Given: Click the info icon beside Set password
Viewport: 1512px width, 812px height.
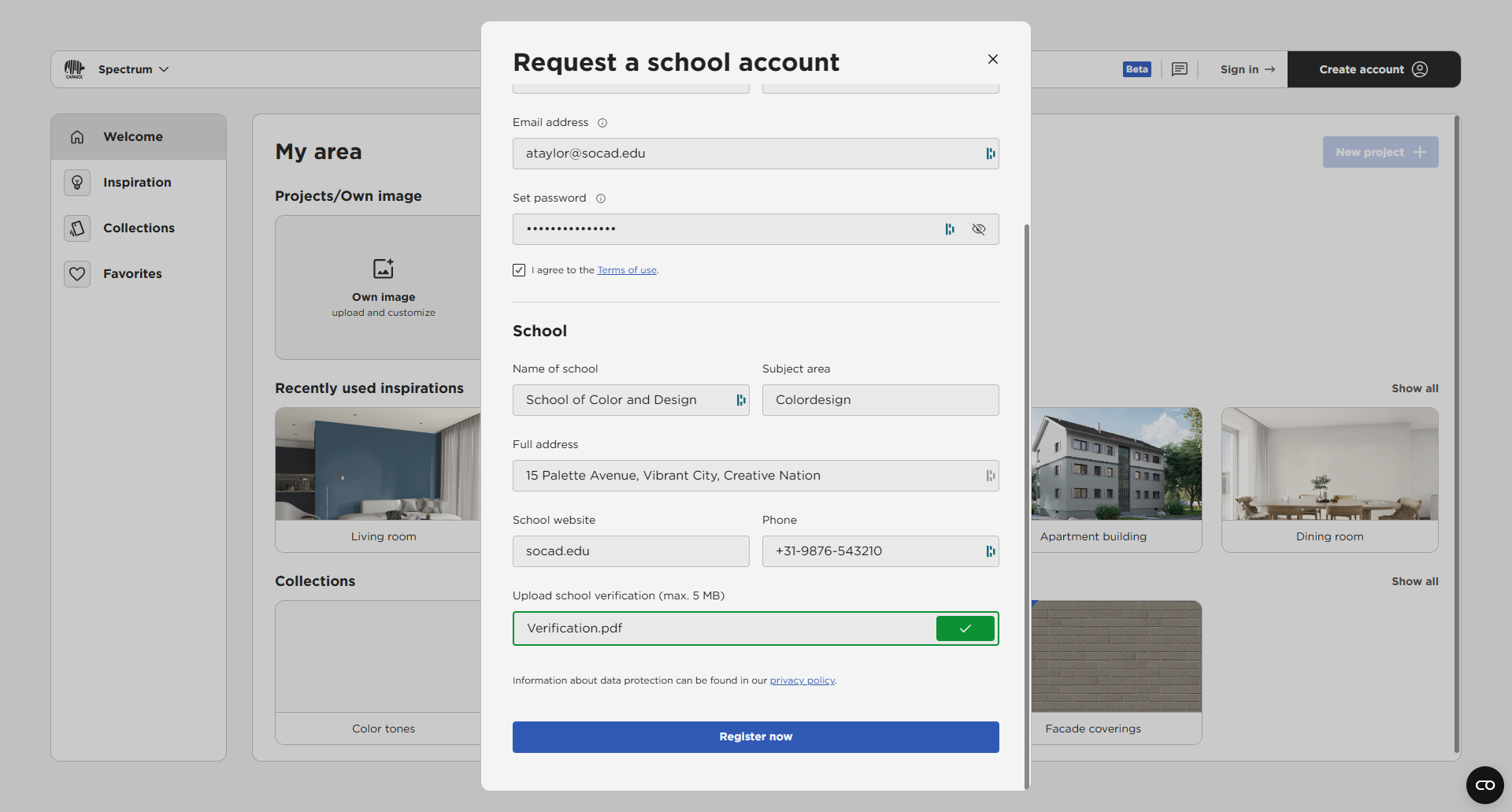Looking at the screenshot, I should tap(601, 198).
